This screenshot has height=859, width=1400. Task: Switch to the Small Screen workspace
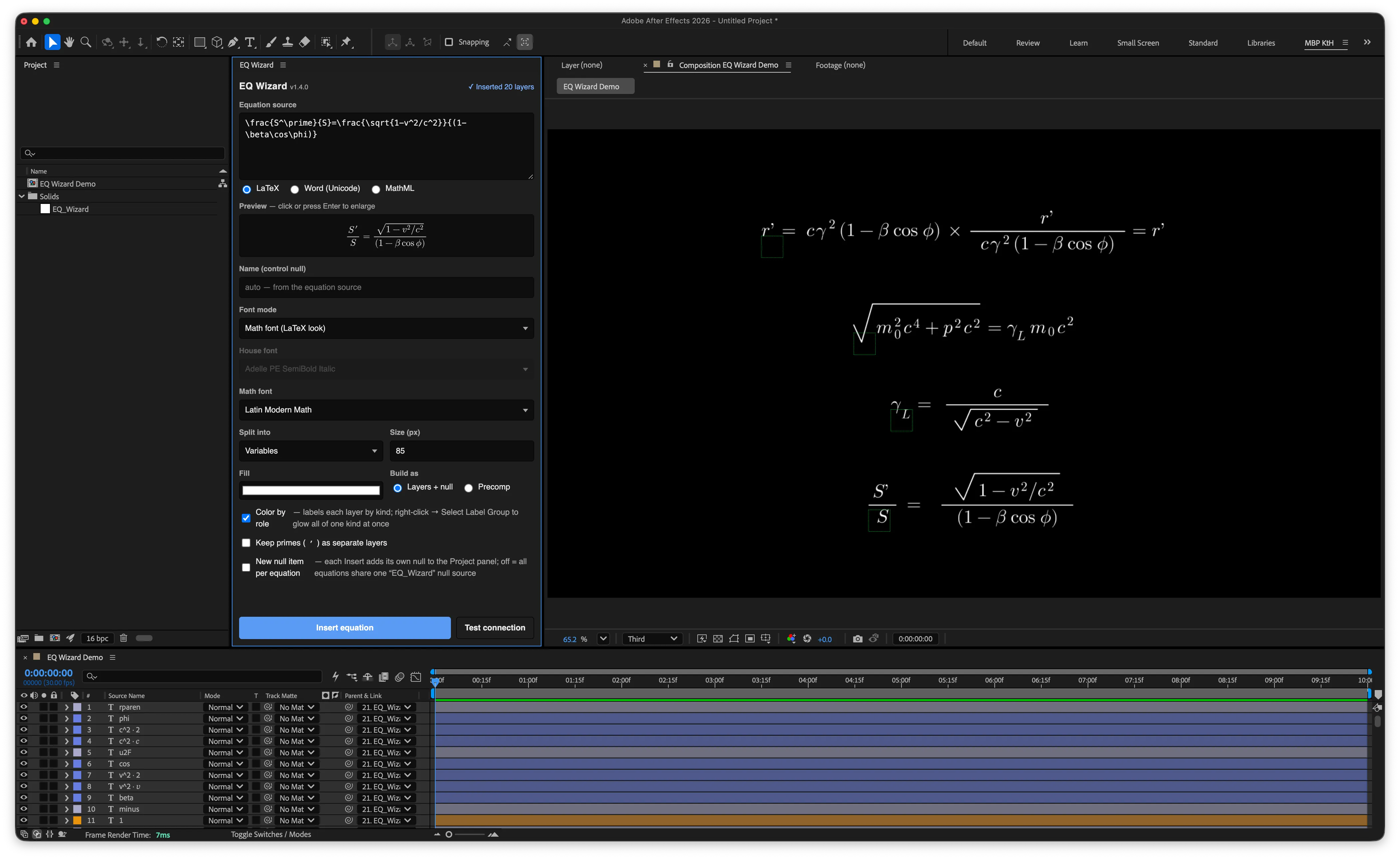(x=1138, y=43)
